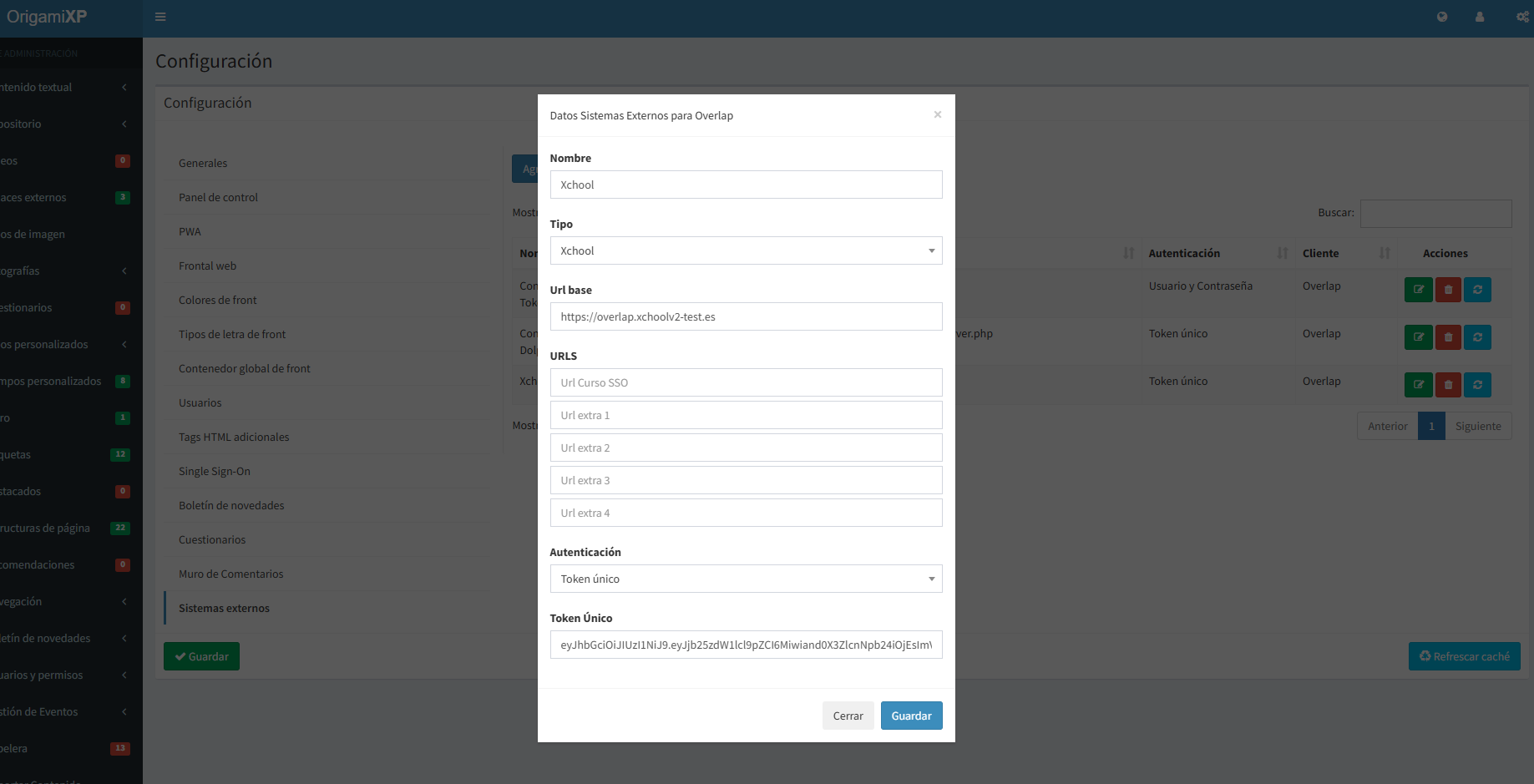Focus the Nombre input field
The image size is (1534, 784).
tap(746, 185)
